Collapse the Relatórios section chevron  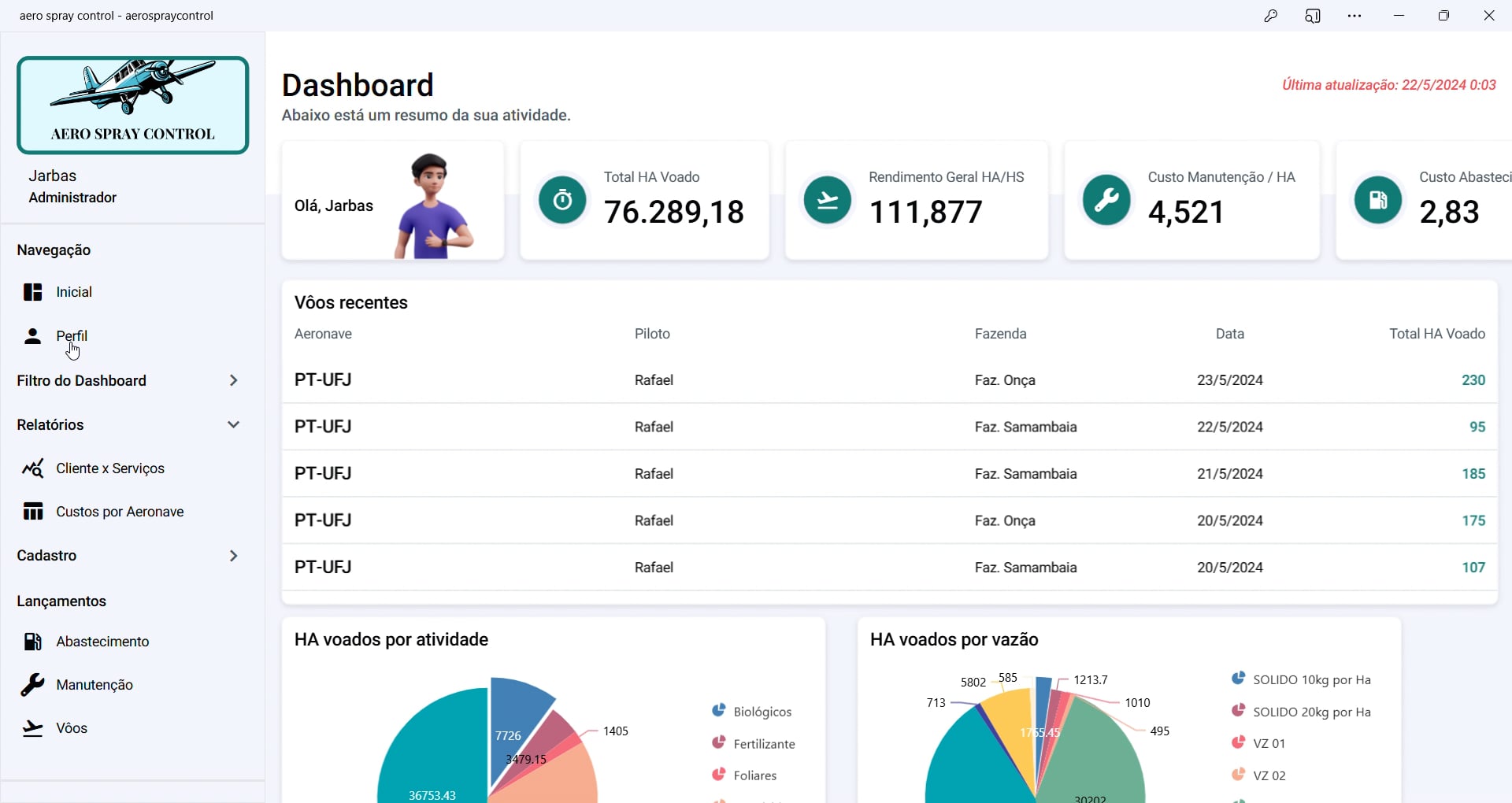(233, 425)
